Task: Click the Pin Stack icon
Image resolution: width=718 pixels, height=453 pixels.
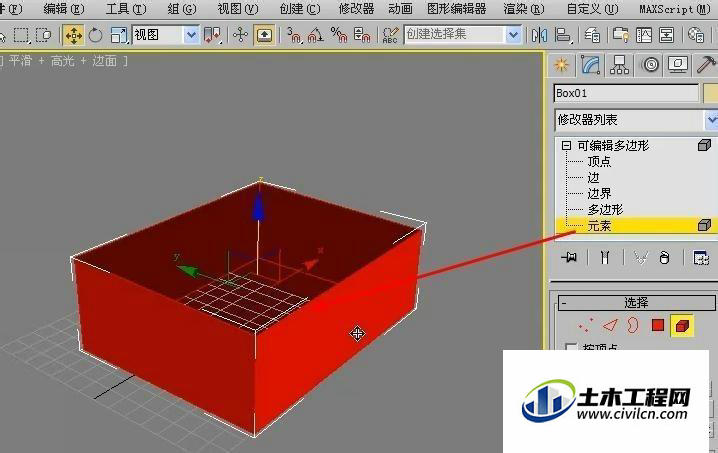Action: click(x=569, y=258)
